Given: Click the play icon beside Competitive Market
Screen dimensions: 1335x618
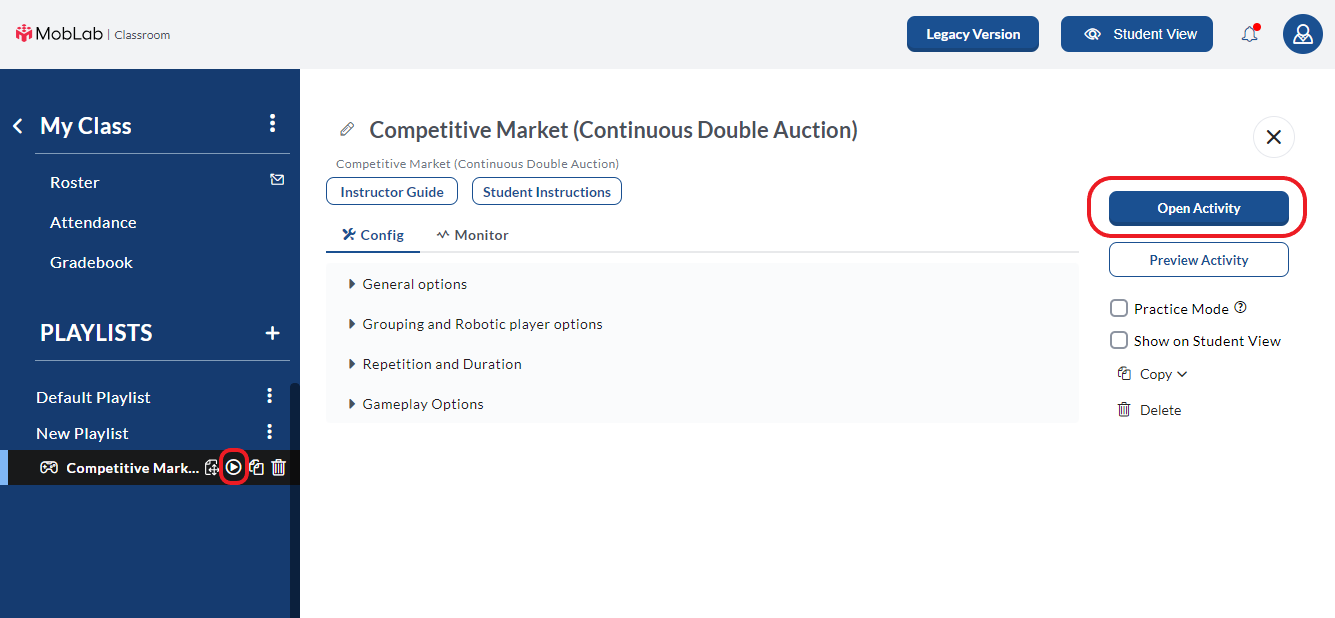Looking at the screenshot, I should coord(233,467).
